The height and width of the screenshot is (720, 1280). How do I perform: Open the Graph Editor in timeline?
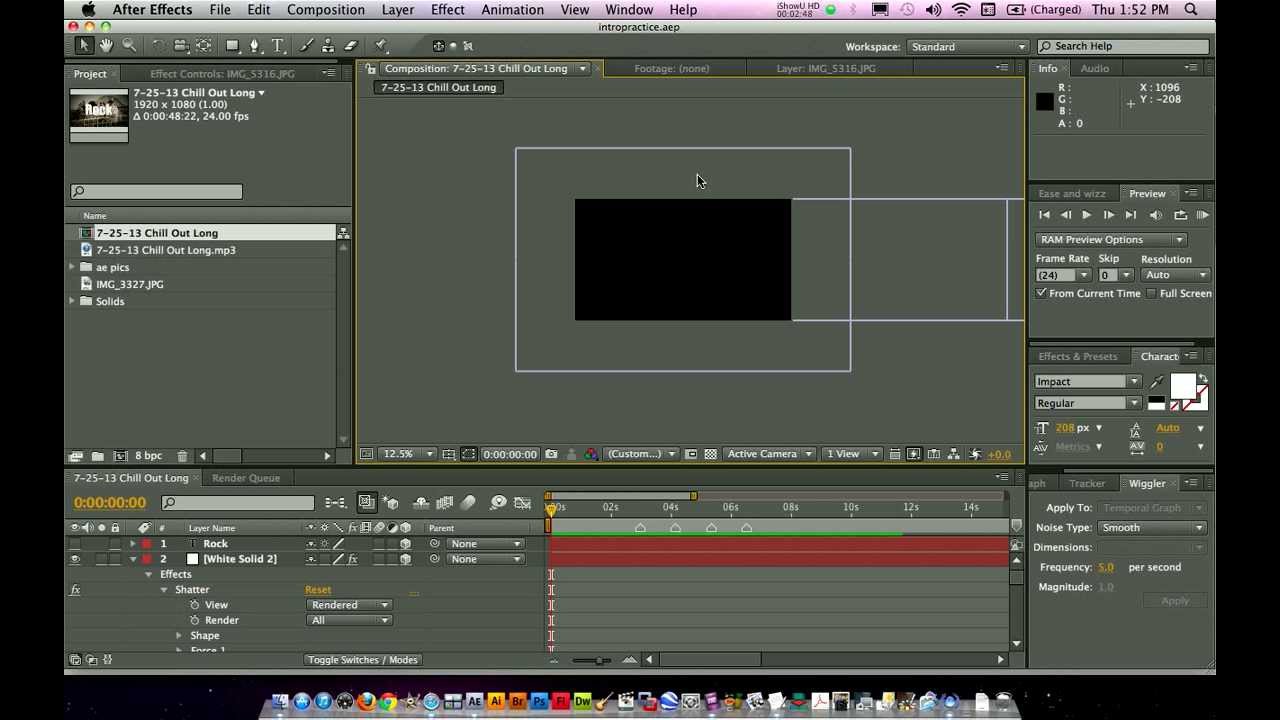521,503
